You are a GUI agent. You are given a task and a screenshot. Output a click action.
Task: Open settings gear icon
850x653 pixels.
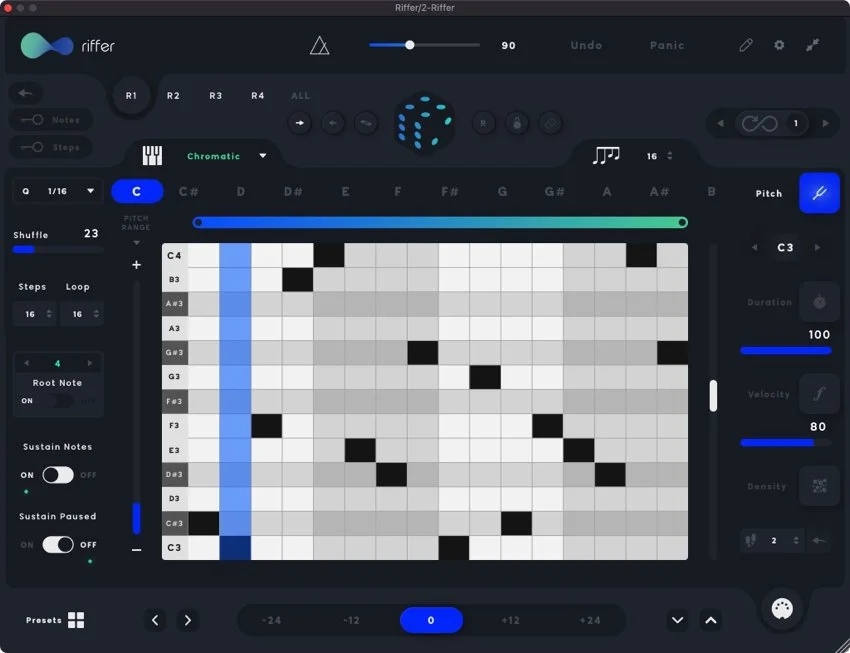[x=779, y=45]
